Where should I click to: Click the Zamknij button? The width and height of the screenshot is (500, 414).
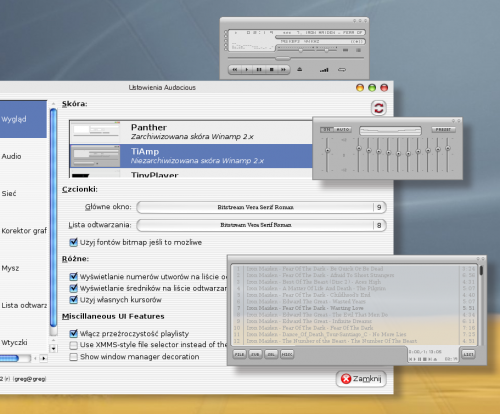click(361, 379)
